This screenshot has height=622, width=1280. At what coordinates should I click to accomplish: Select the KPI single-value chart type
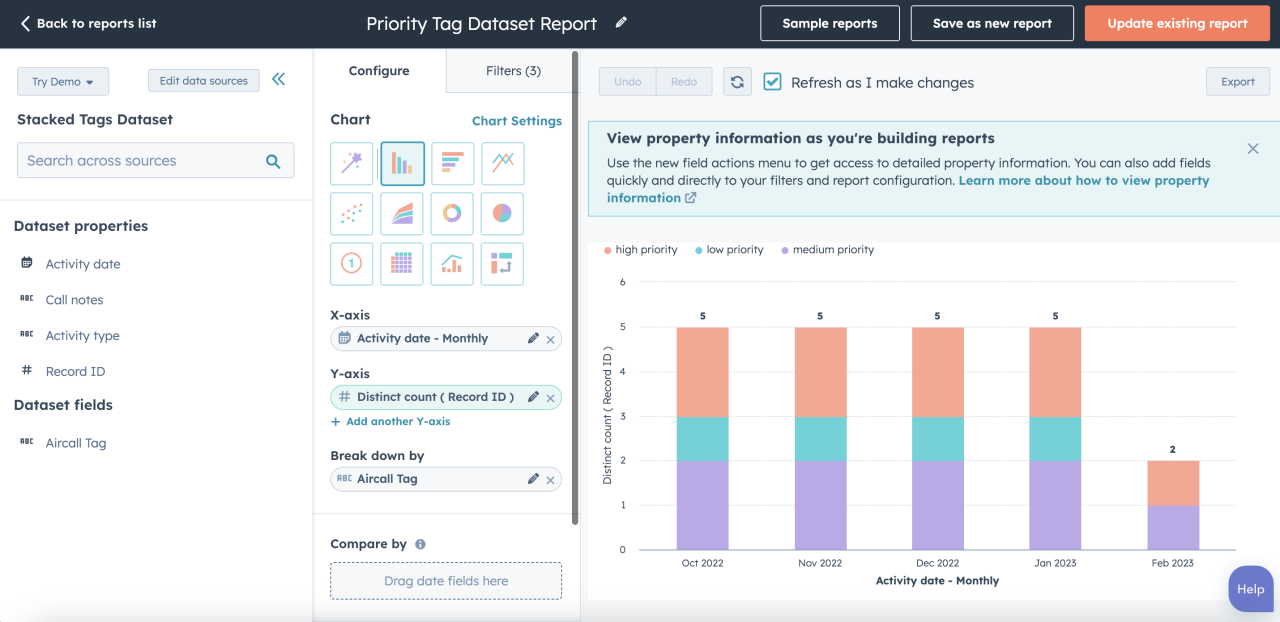coord(351,263)
